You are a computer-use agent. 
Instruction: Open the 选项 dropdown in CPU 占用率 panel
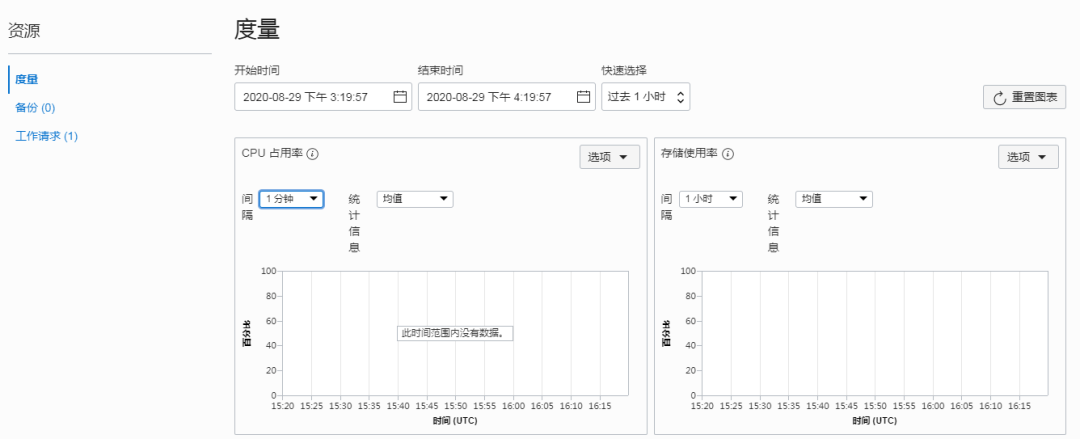[610, 157]
